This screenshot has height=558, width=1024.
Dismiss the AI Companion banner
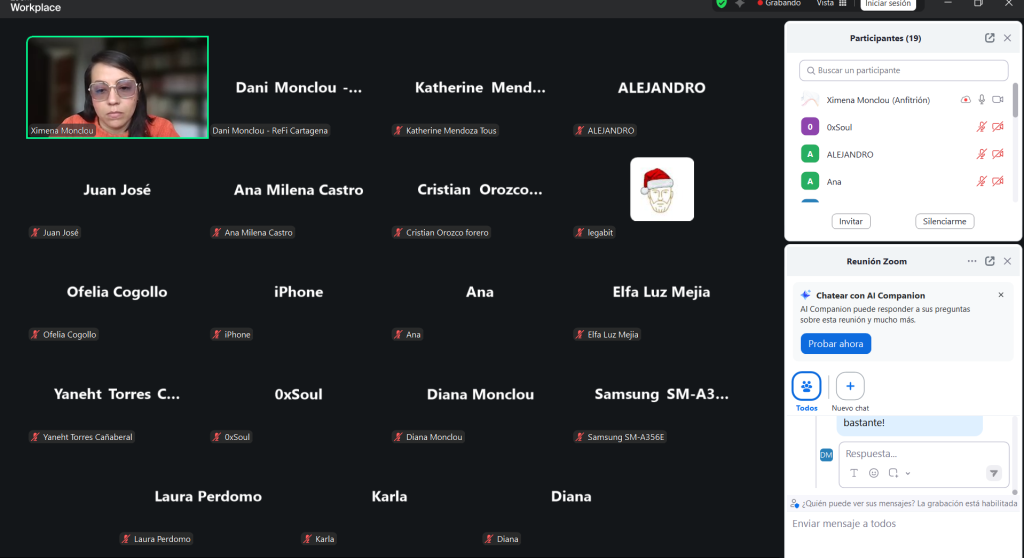pyautogui.click(x=1001, y=296)
